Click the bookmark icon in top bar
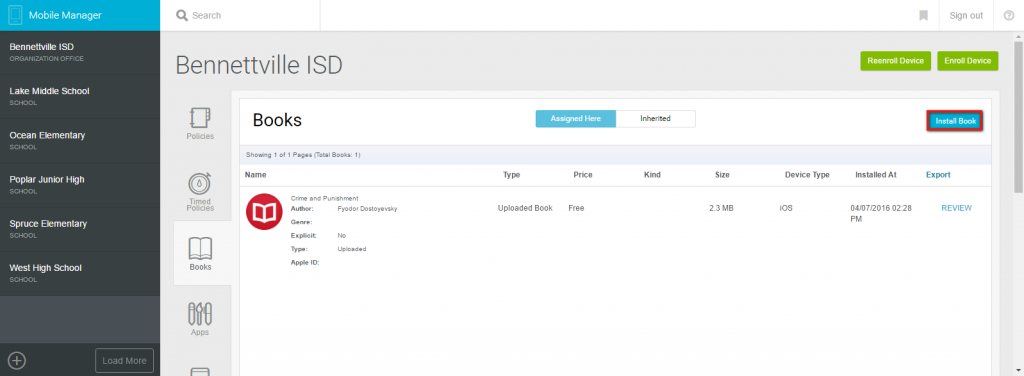 click(923, 15)
